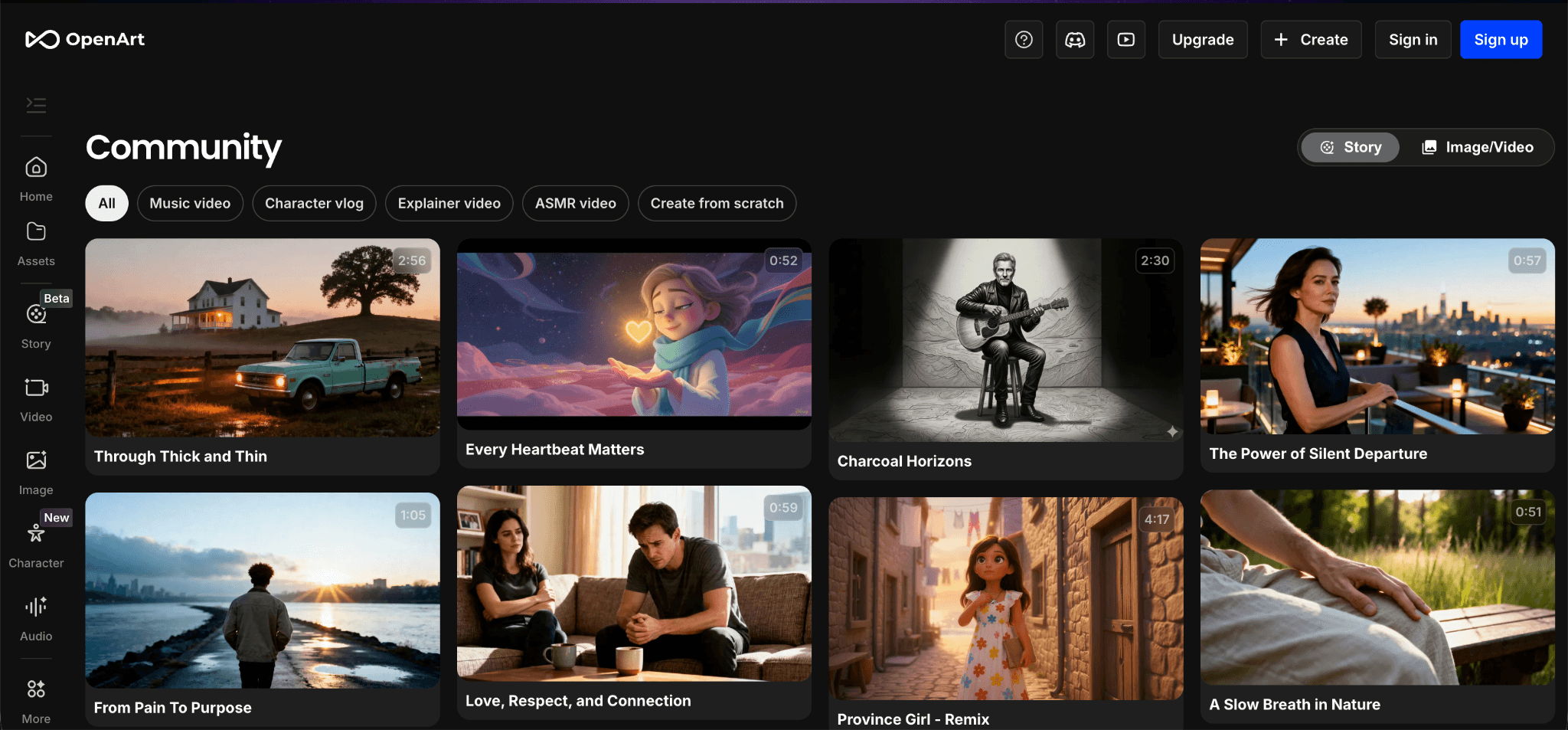This screenshot has width=1568, height=730.
Task: Filter by ASMR video category
Action: pyautogui.click(x=575, y=204)
